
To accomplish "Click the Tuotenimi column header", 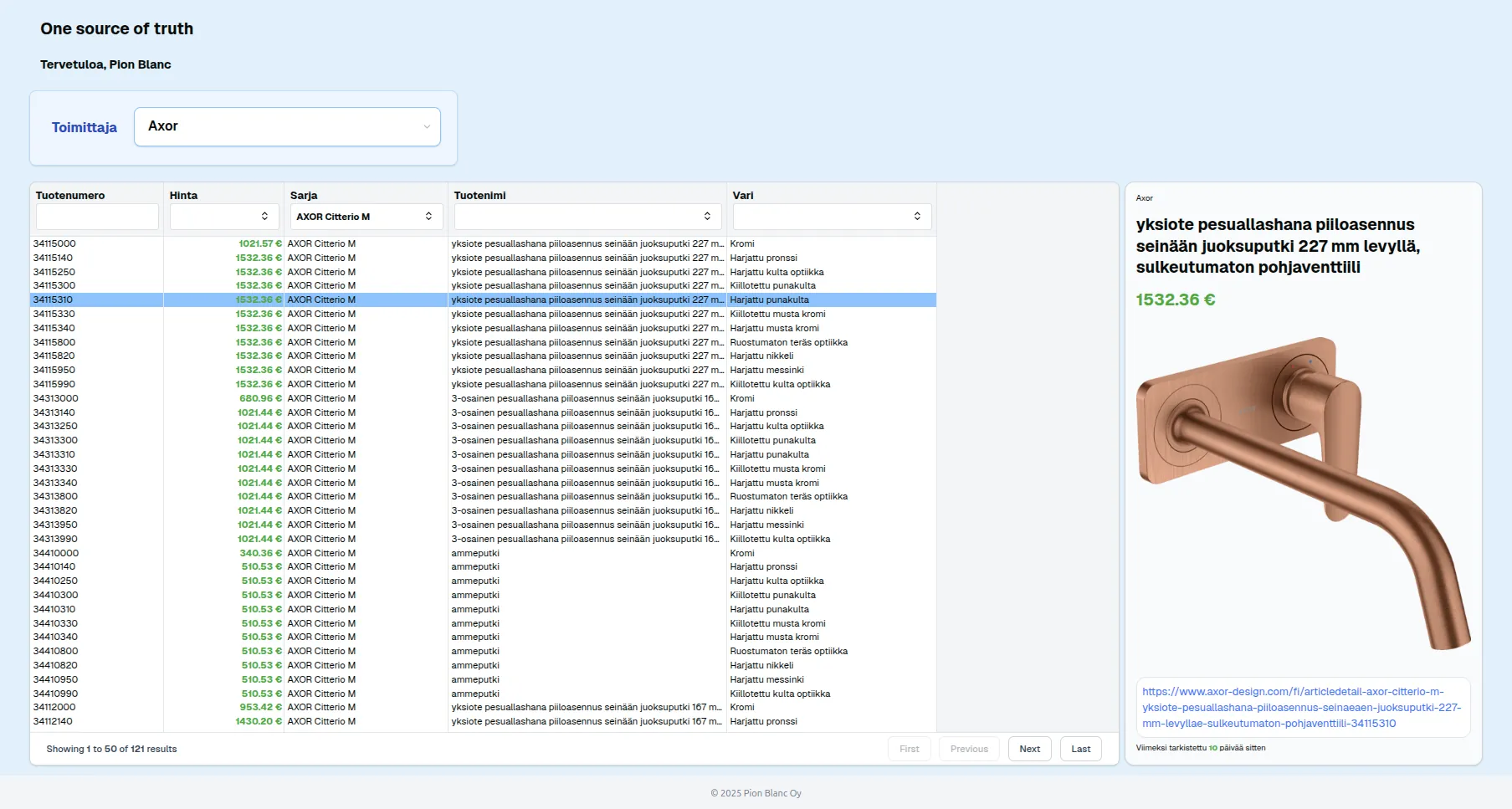I will click(480, 196).
